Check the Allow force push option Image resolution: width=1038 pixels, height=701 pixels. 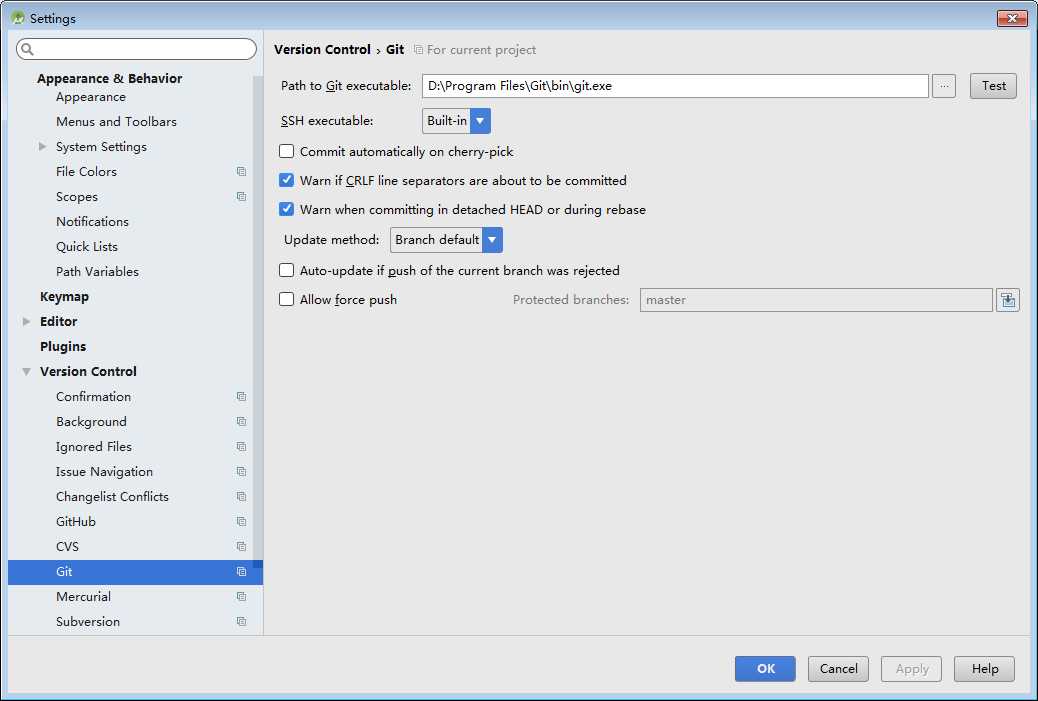[x=287, y=299]
